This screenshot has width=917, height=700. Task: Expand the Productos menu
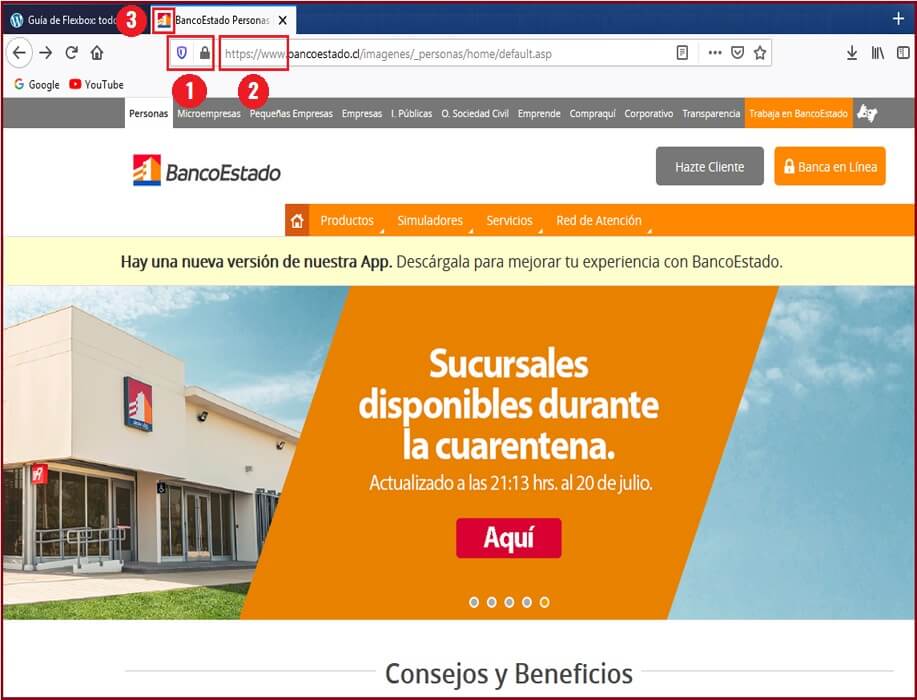click(347, 220)
